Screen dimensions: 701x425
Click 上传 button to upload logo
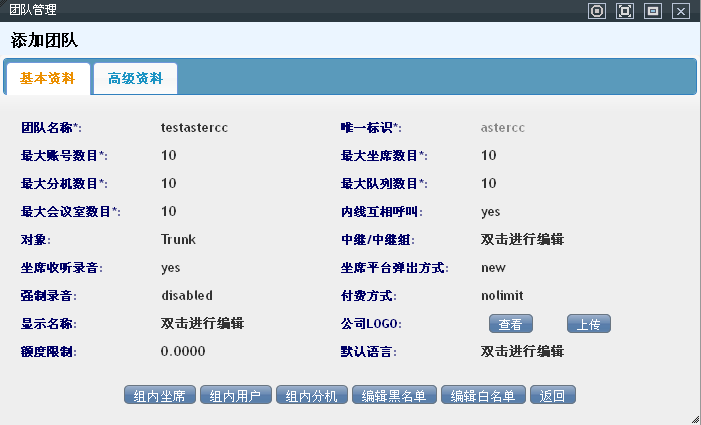click(x=589, y=324)
